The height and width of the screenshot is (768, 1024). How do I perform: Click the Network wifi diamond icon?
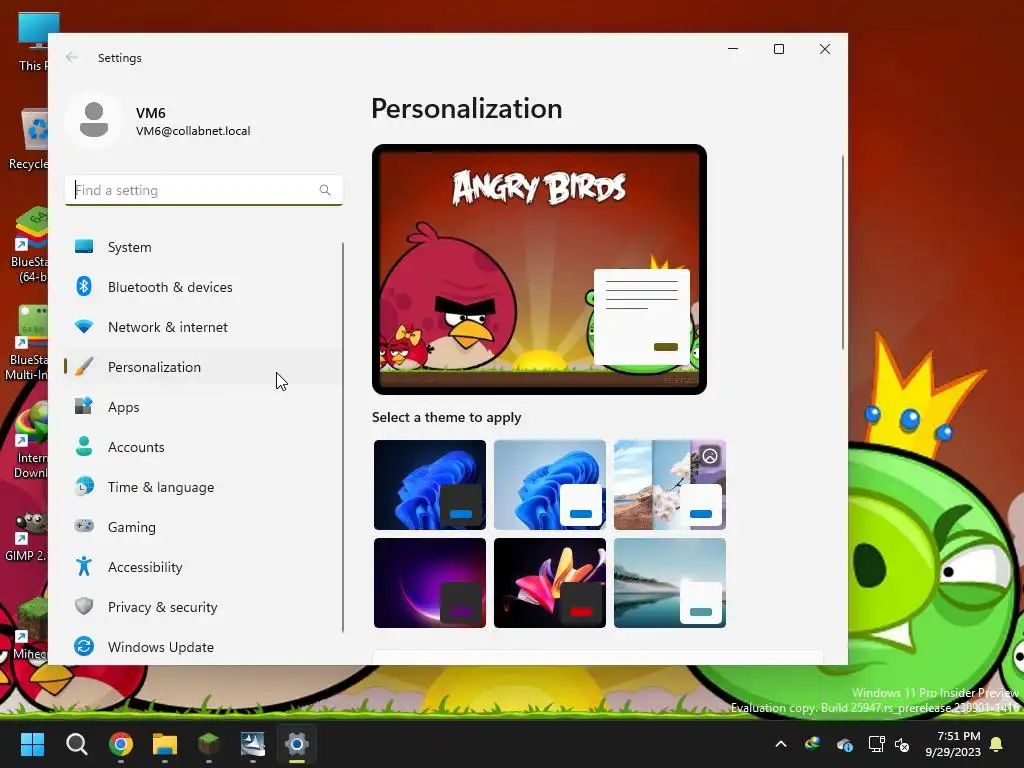click(x=84, y=326)
